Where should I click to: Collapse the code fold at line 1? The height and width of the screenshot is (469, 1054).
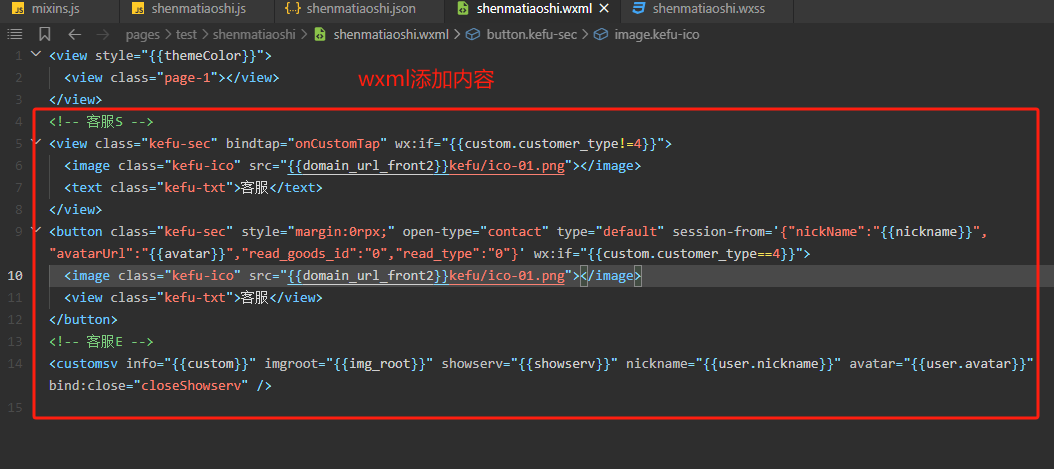click(x=35, y=55)
